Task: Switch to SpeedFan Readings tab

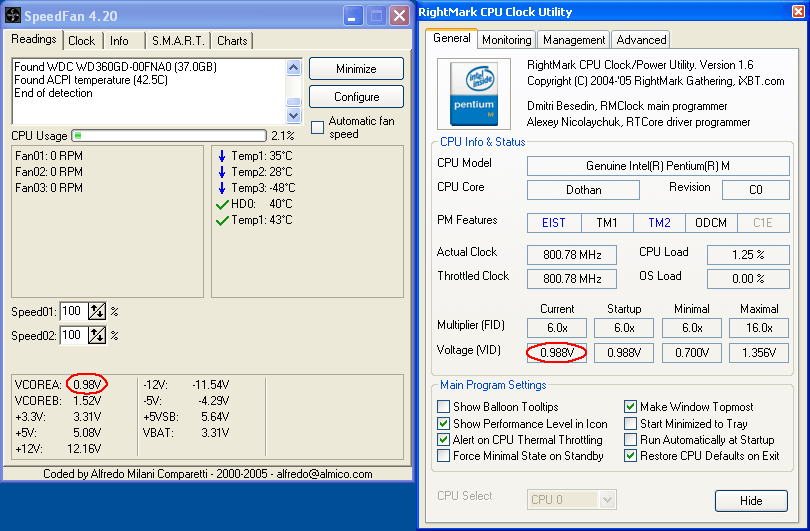Action: 34,39
